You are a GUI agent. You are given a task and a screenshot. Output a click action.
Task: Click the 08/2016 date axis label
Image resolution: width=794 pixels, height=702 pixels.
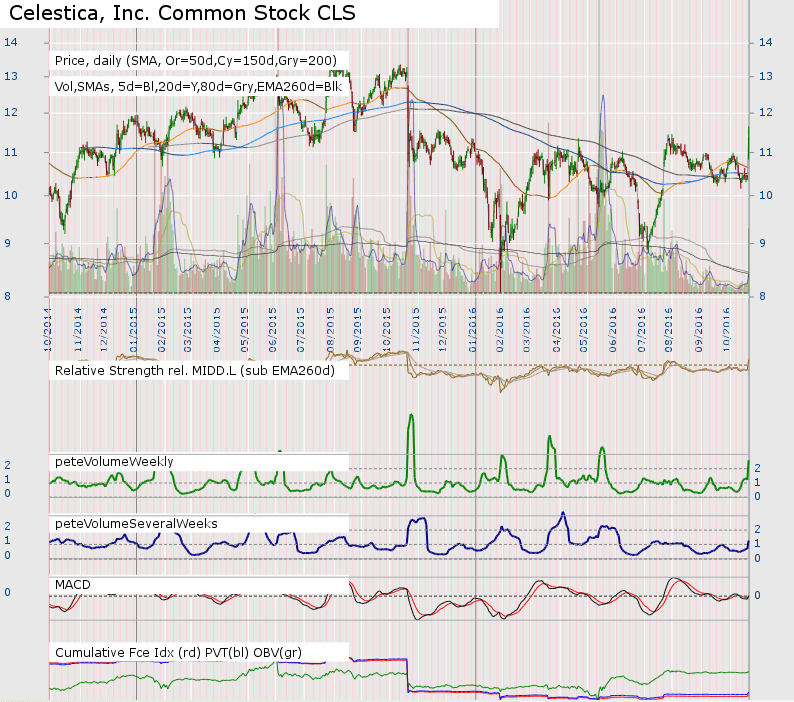668,330
